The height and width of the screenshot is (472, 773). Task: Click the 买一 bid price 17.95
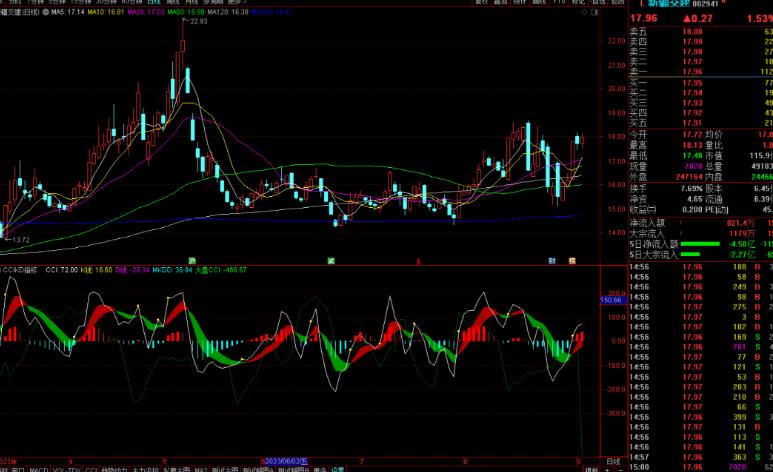pyautogui.click(x=692, y=83)
